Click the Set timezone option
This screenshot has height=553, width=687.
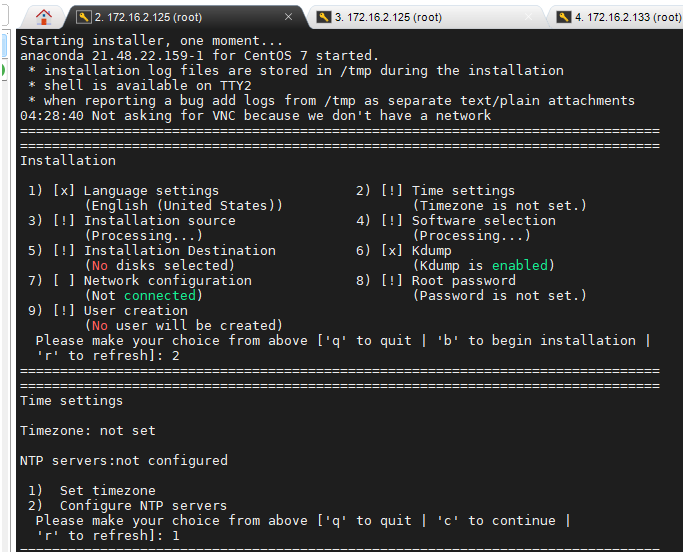pos(108,491)
